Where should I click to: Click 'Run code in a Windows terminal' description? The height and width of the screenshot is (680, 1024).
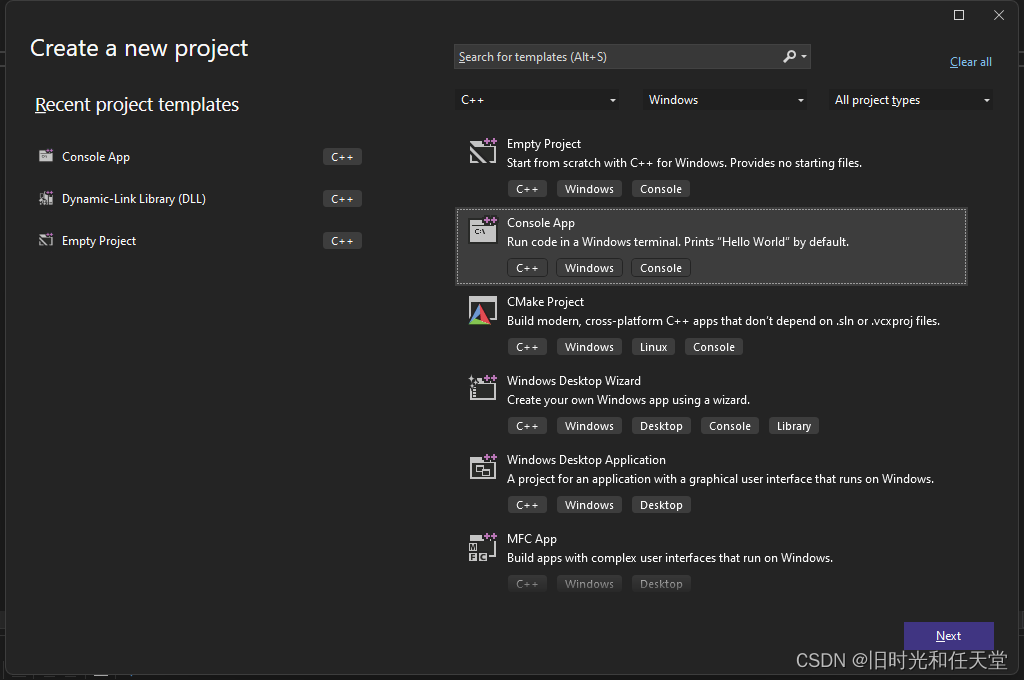678,242
